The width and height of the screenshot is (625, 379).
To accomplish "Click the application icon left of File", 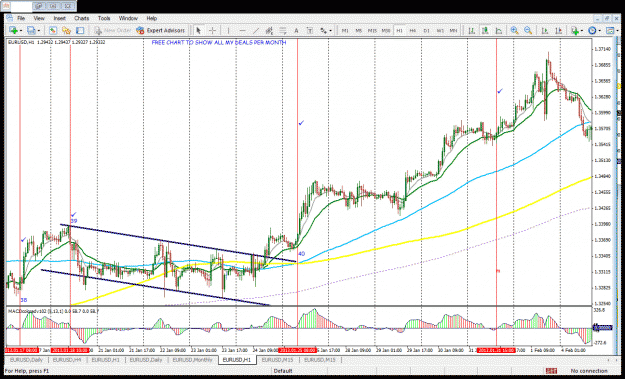I will coord(9,18).
